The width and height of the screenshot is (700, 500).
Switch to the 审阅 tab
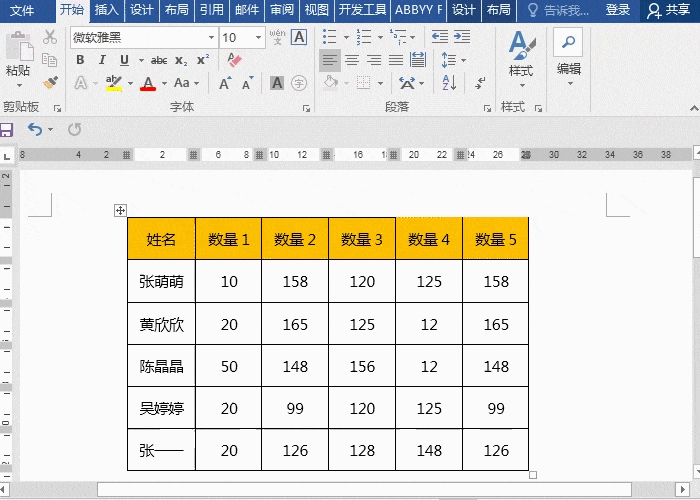click(x=282, y=10)
